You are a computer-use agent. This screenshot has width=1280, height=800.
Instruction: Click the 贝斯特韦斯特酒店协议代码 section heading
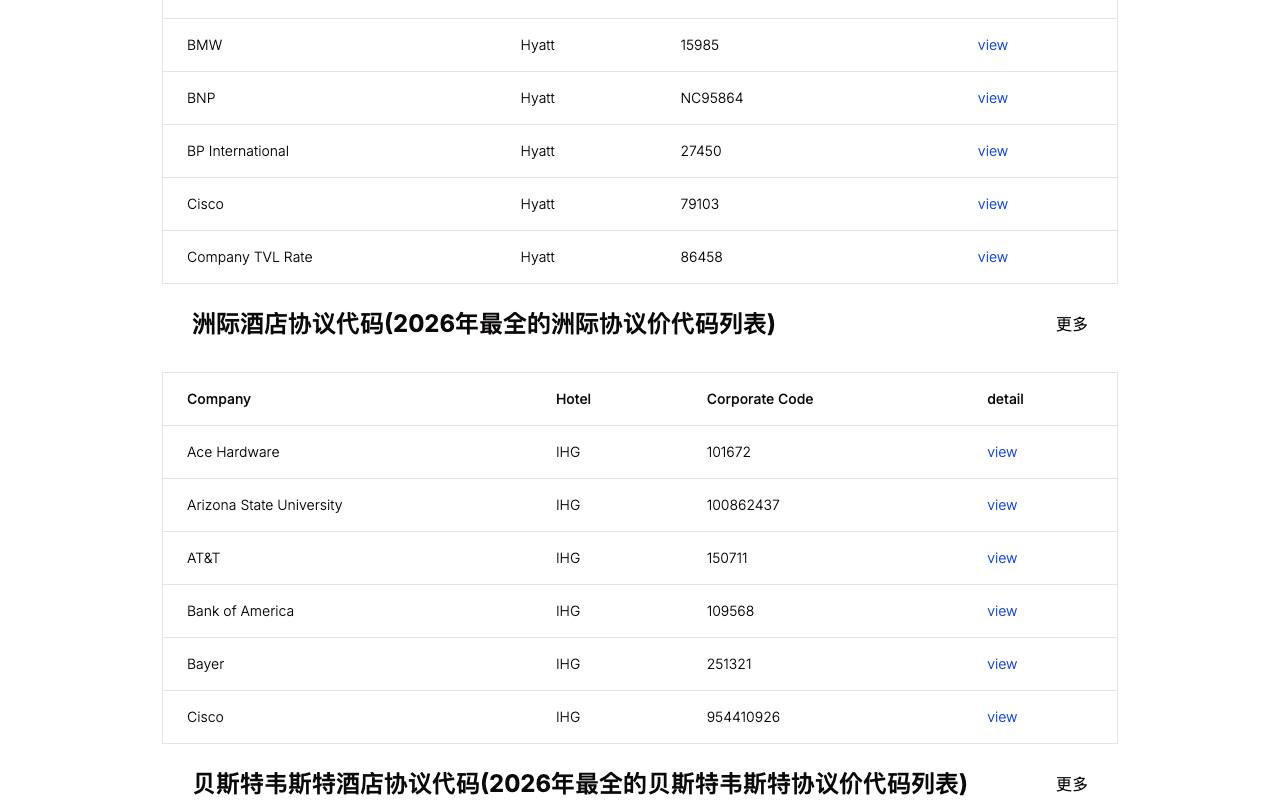coord(580,784)
